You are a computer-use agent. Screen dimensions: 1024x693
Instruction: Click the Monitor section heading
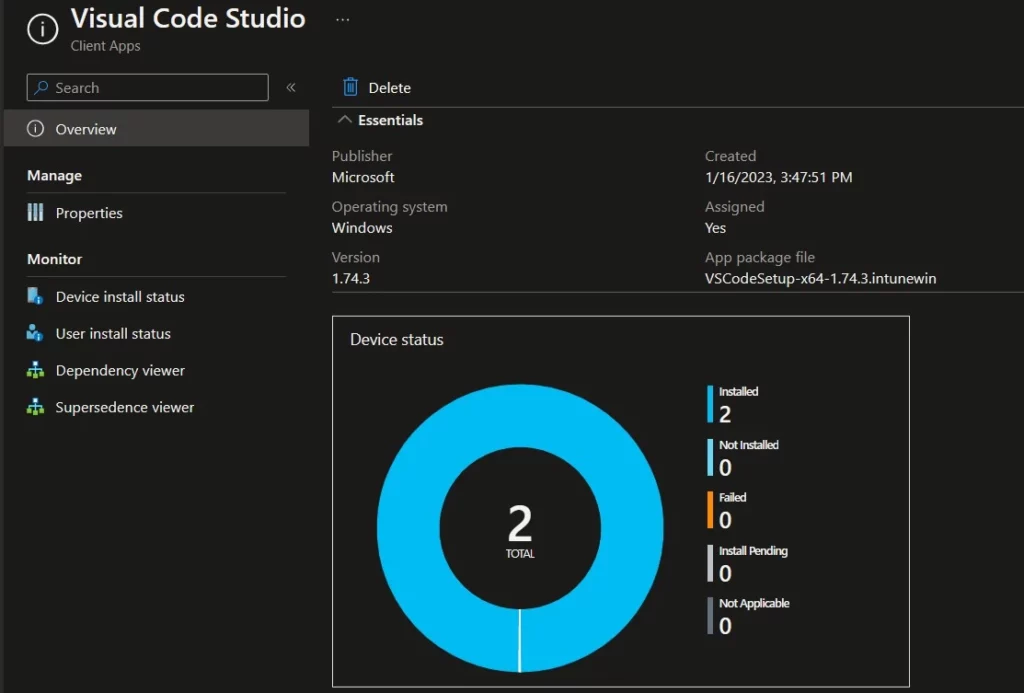[54, 259]
